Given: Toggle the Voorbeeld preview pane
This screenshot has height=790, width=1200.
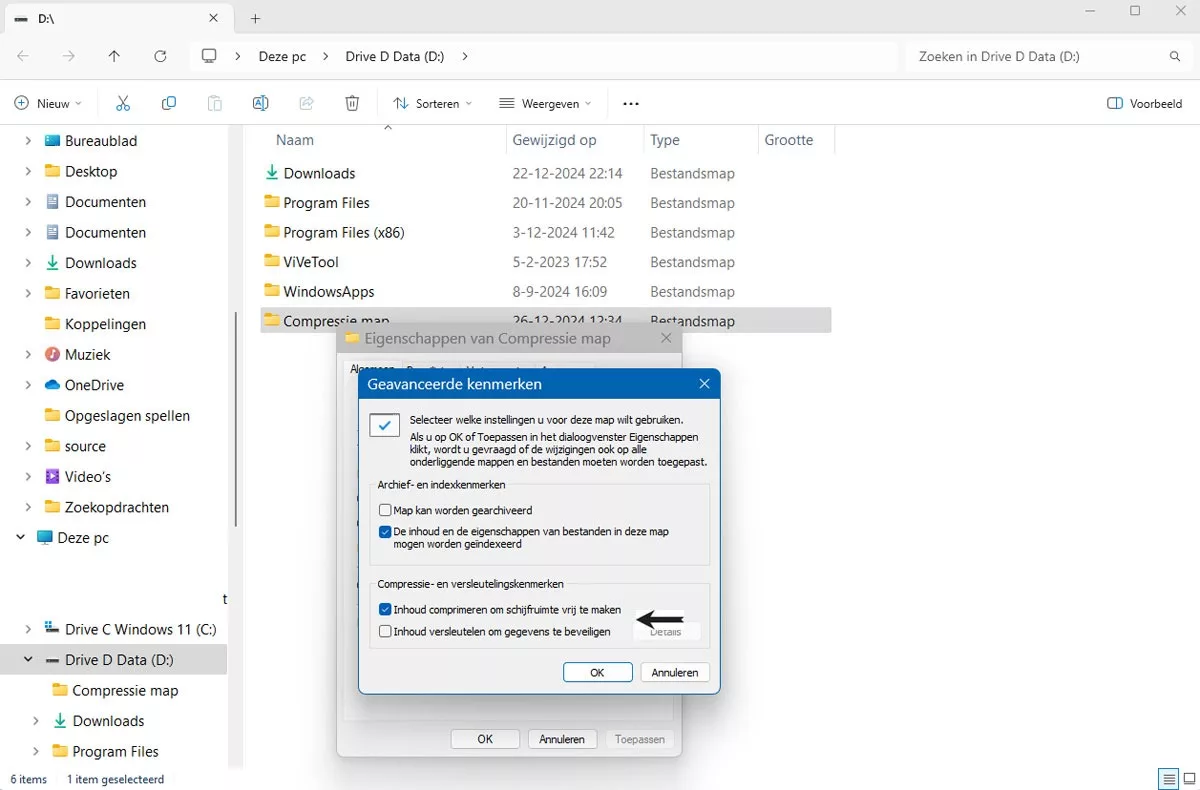Looking at the screenshot, I should (1145, 103).
